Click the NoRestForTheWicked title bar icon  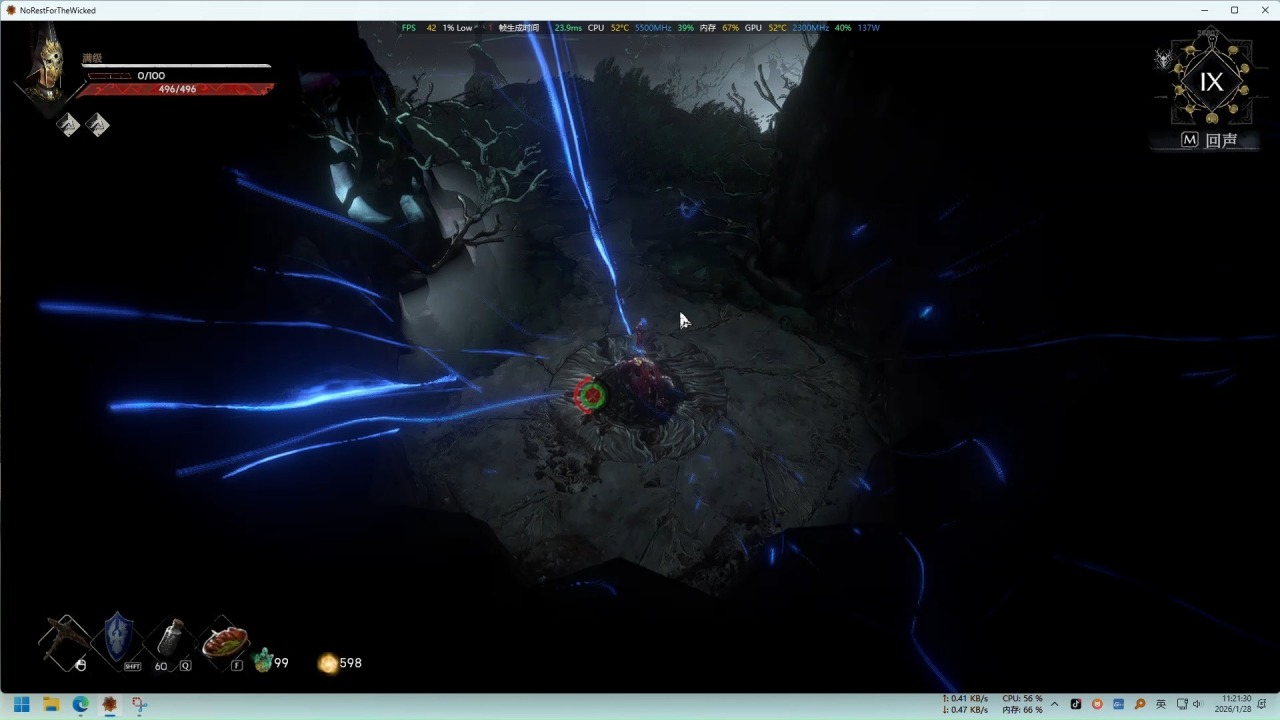11,10
